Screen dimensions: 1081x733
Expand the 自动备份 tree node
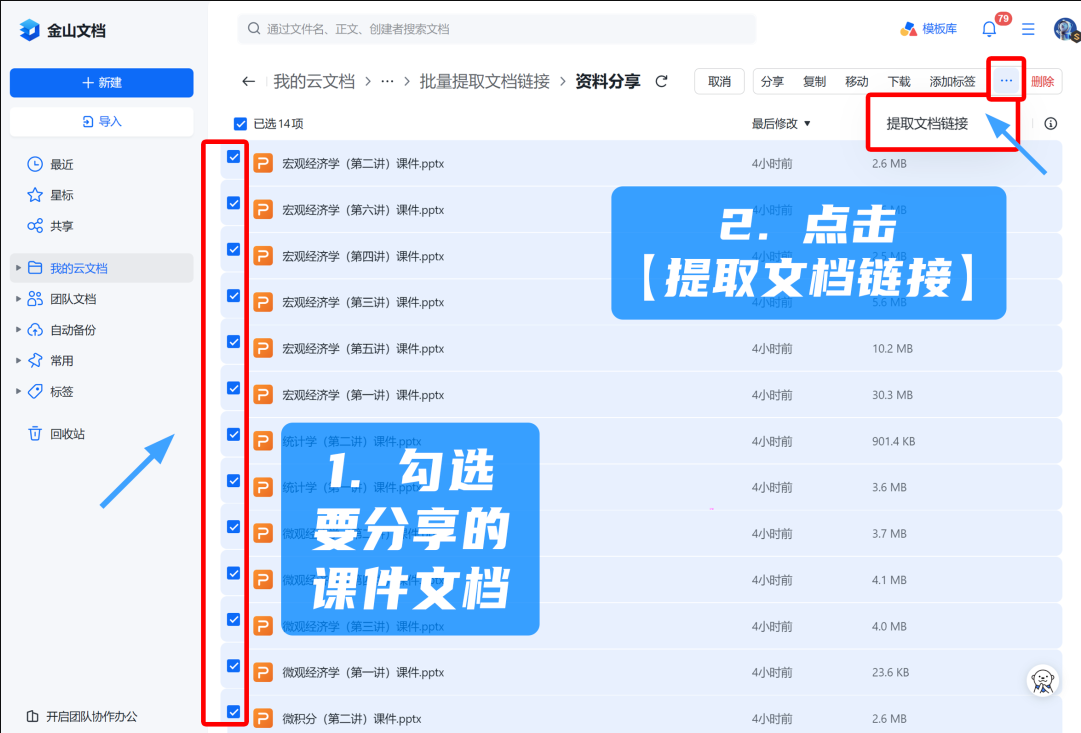[x=18, y=330]
